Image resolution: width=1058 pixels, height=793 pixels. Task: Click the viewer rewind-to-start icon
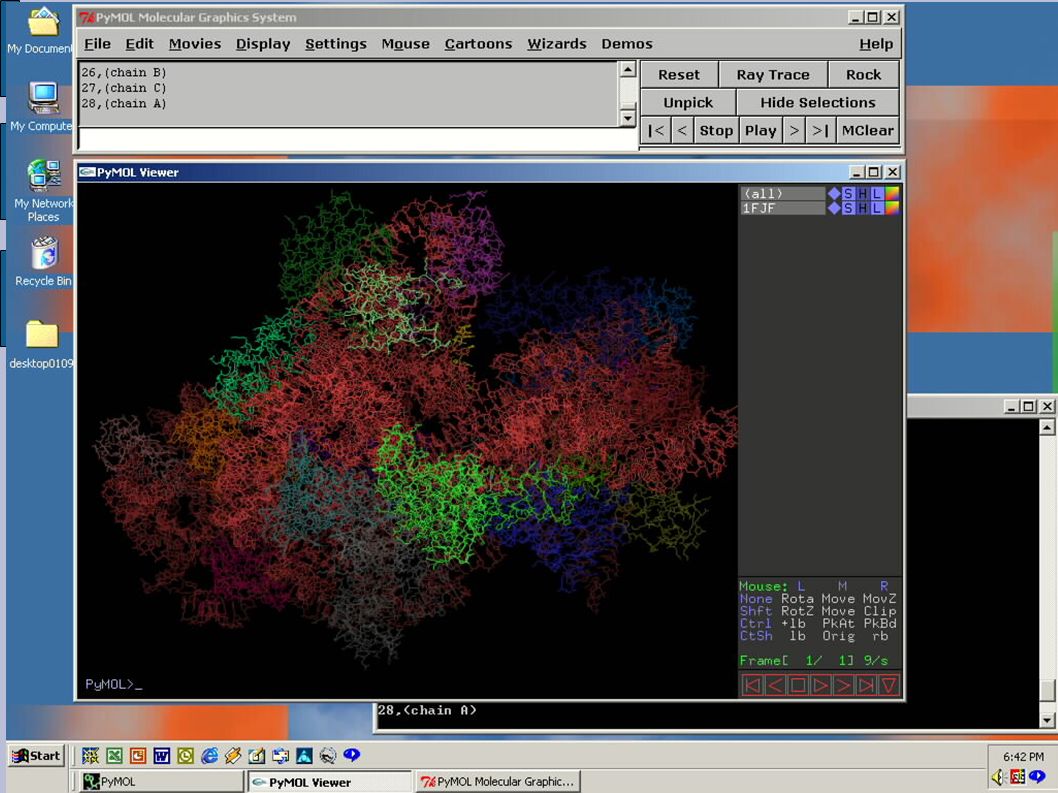tap(752, 686)
